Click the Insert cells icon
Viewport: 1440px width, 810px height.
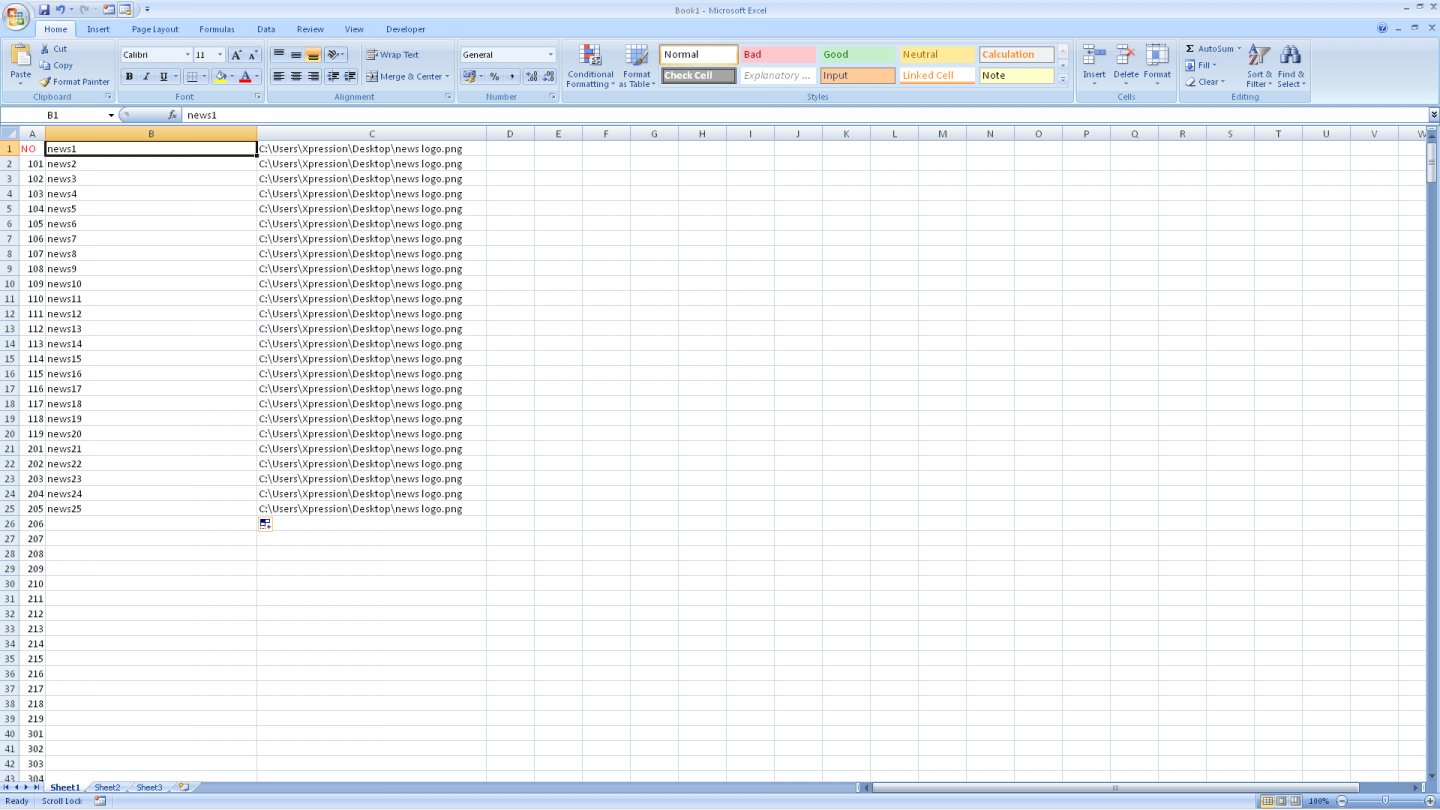(x=1094, y=56)
